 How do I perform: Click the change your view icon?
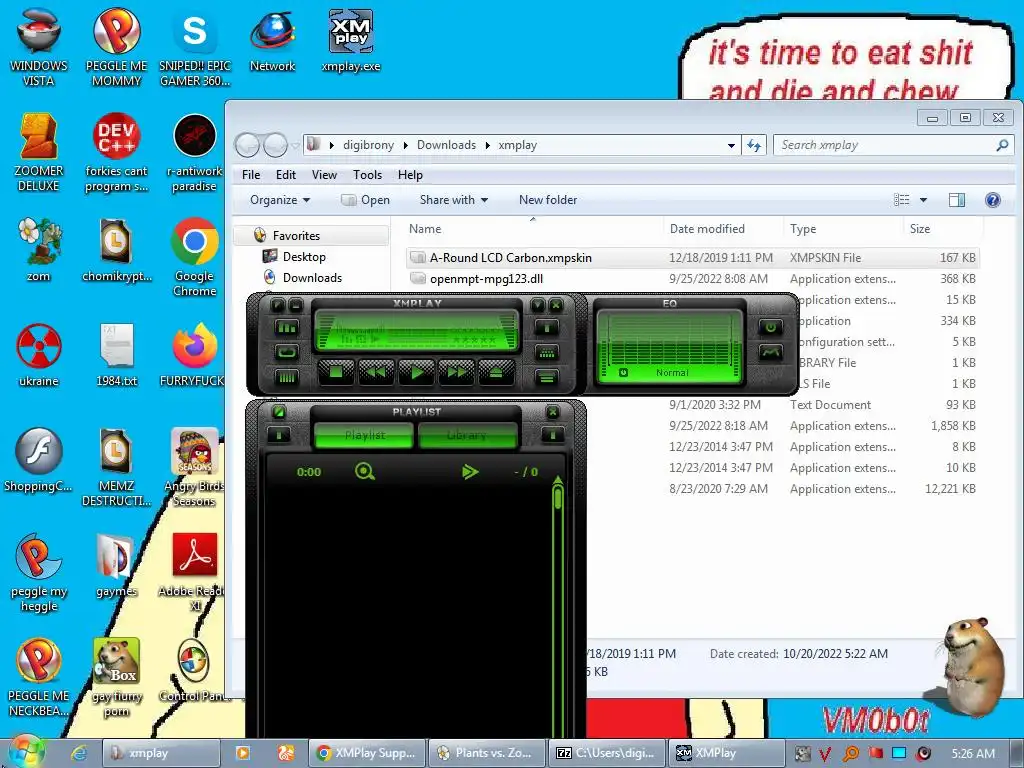coord(902,200)
